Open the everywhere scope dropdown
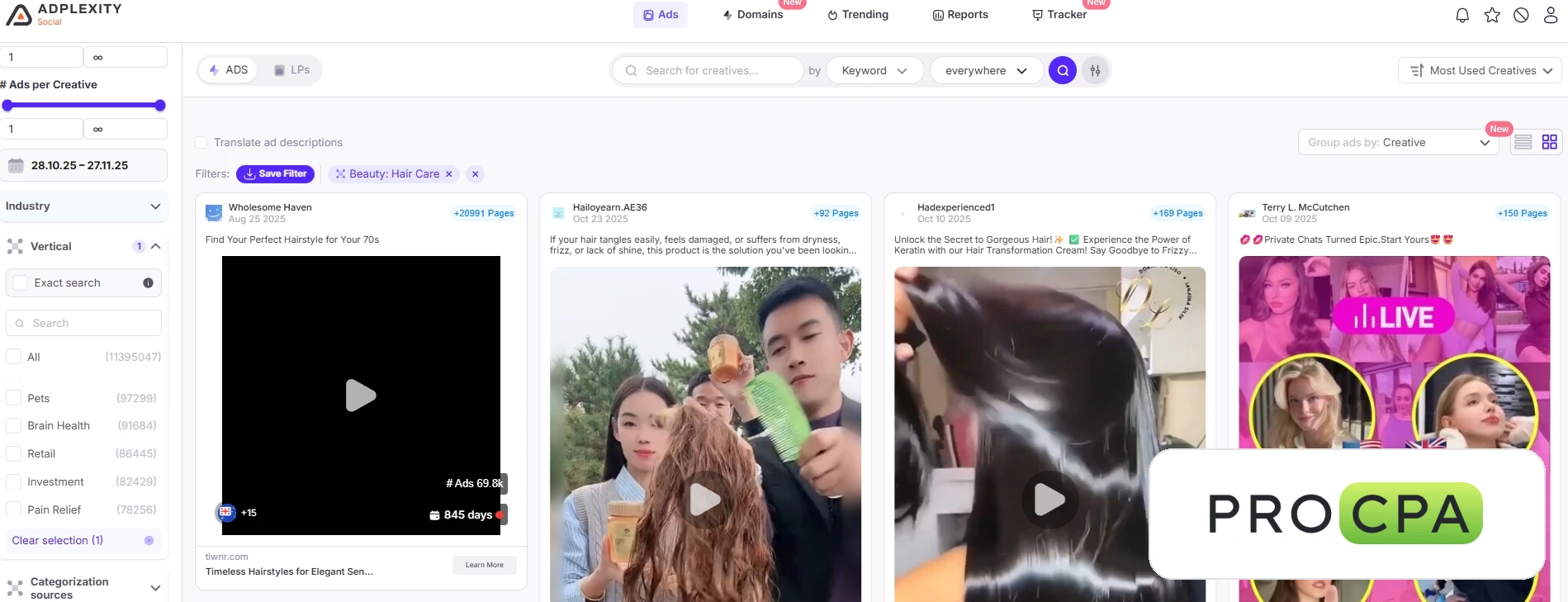 (x=986, y=70)
